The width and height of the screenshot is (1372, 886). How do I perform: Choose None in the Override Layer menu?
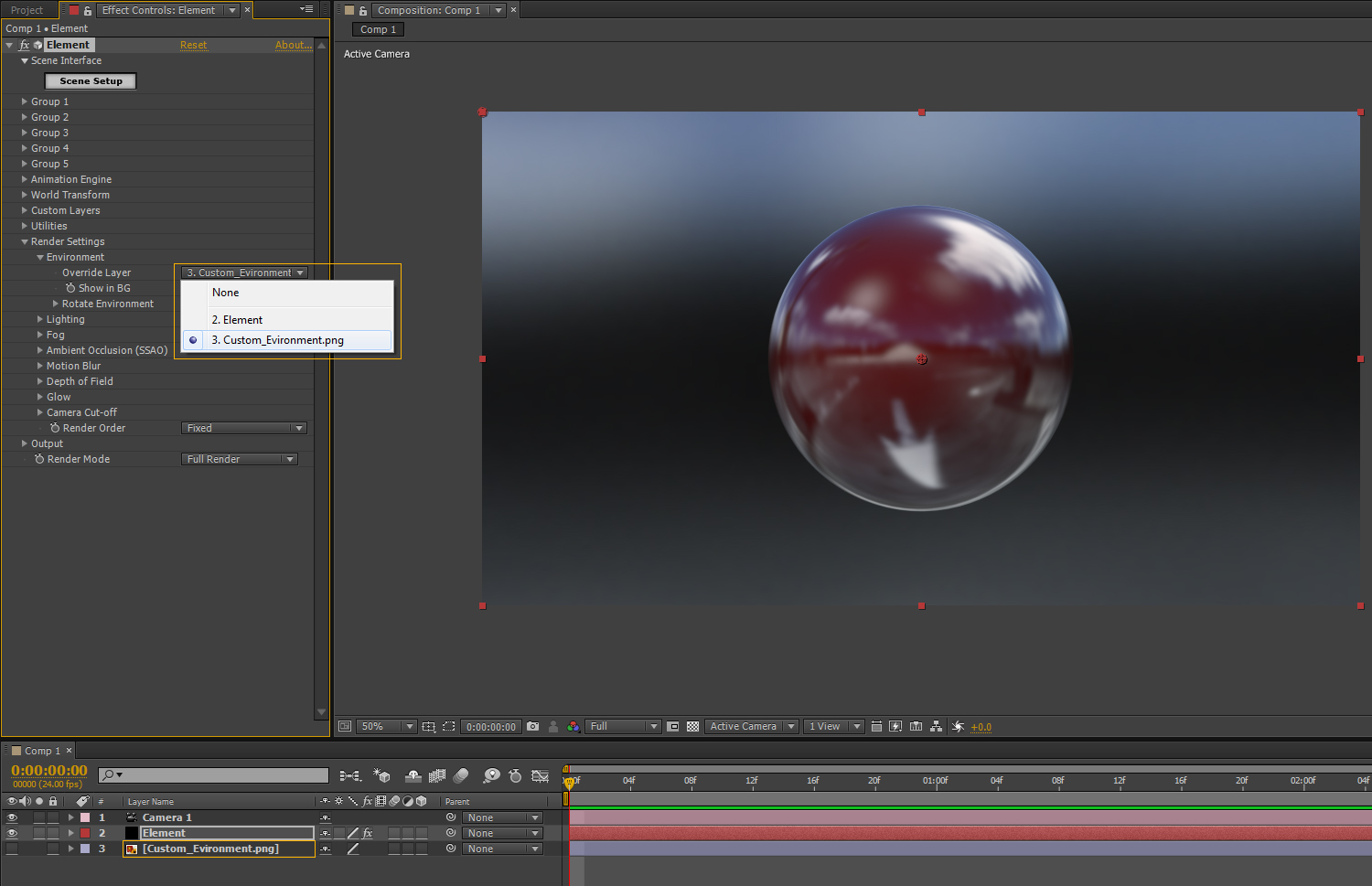coord(226,293)
